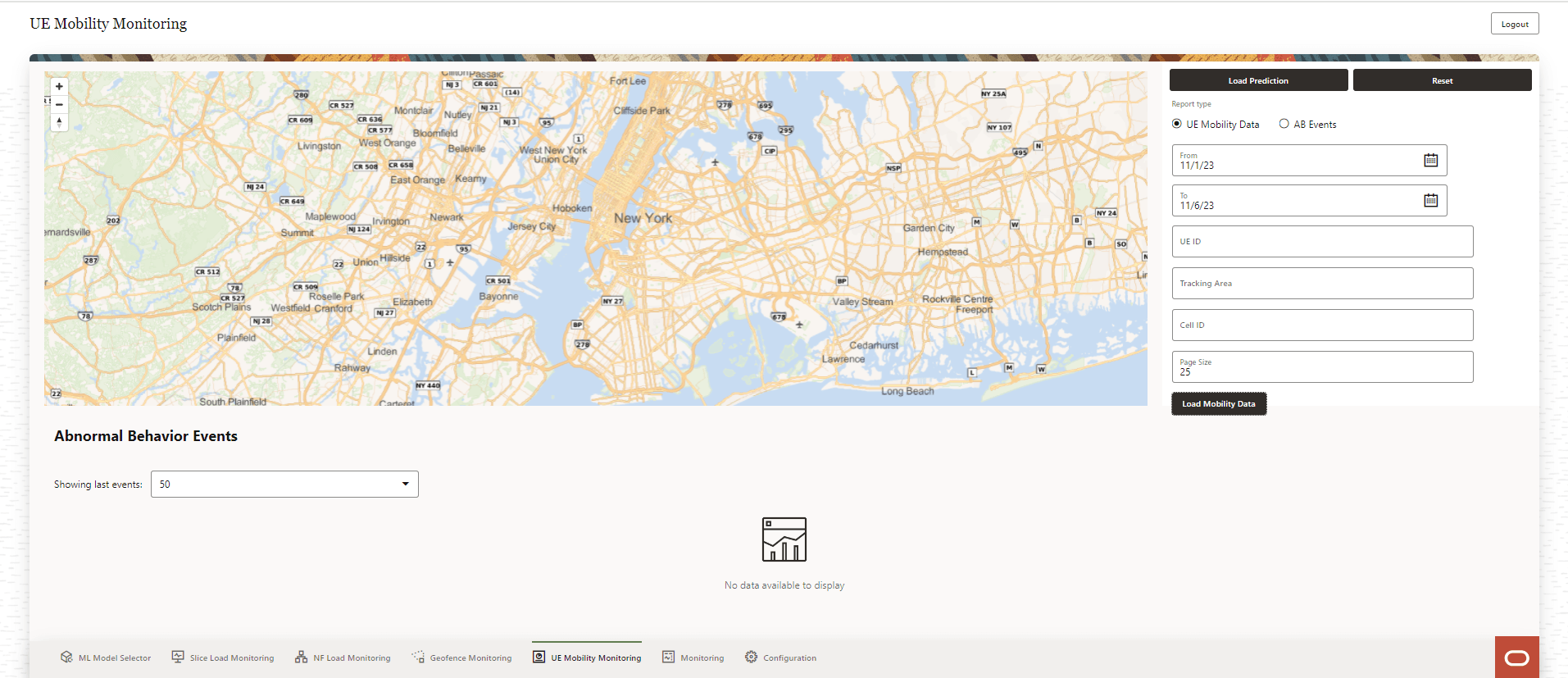Viewport: 1568px width, 678px height.
Task: Focus the UE ID input field
Action: [1322, 241]
